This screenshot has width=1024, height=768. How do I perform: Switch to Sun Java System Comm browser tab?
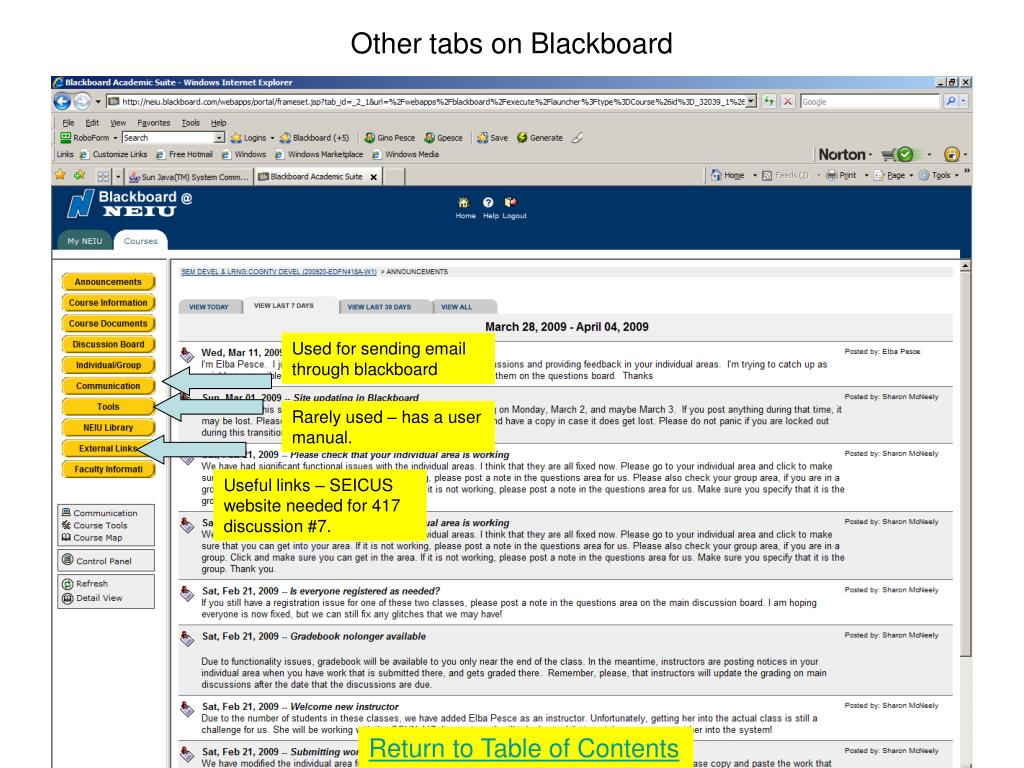coord(189,177)
